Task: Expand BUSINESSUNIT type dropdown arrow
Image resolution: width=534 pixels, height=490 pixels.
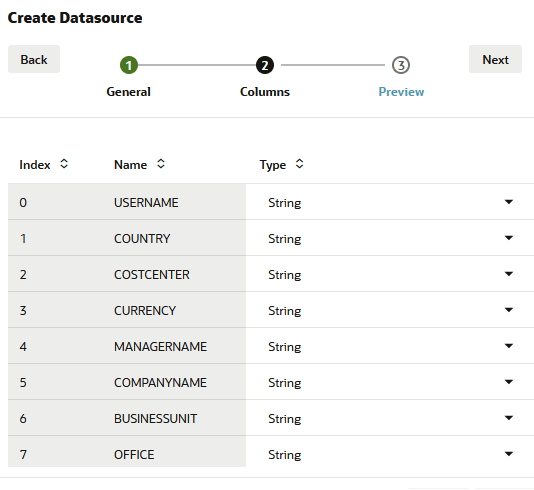Action: (x=509, y=418)
